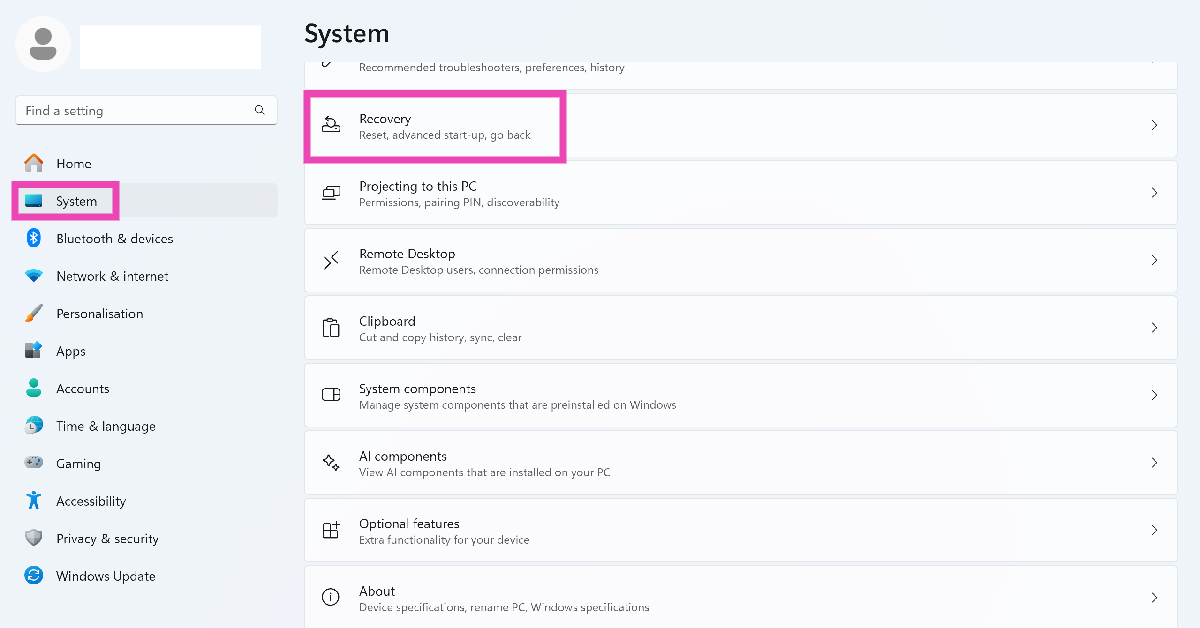Click the Clipboard icon

pyautogui.click(x=331, y=328)
